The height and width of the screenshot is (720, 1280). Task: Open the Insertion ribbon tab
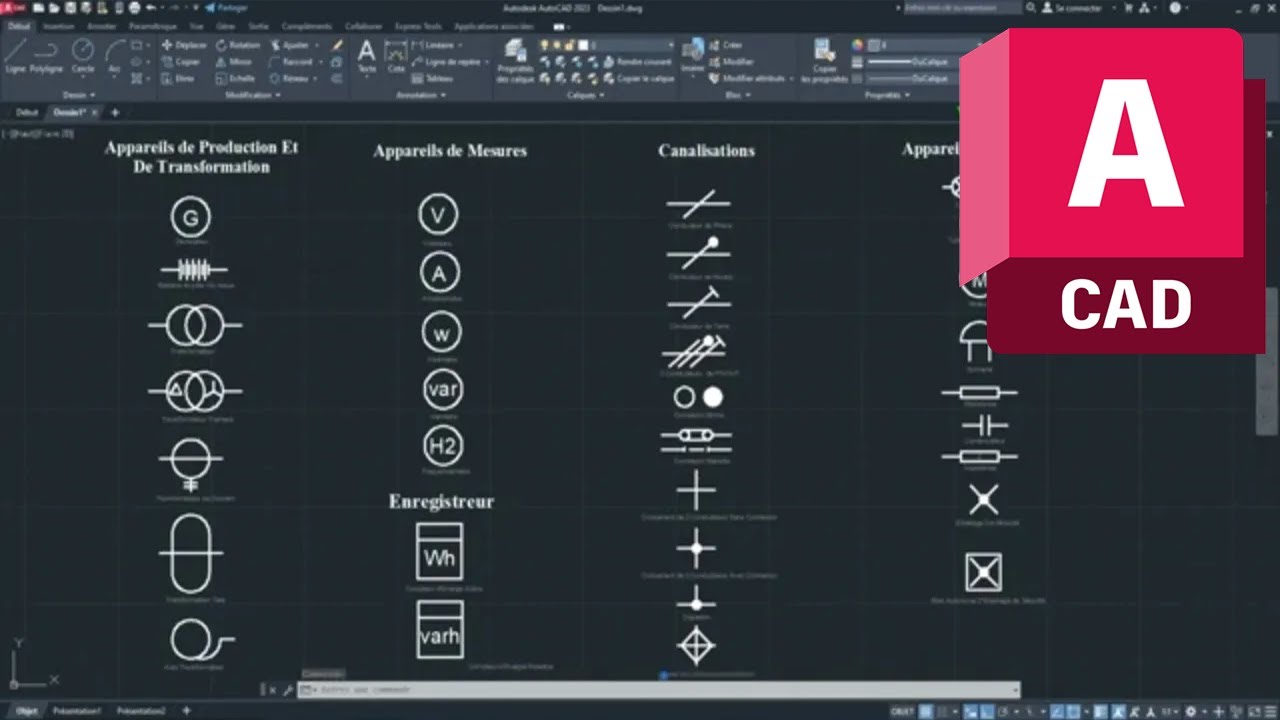coord(58,26)
